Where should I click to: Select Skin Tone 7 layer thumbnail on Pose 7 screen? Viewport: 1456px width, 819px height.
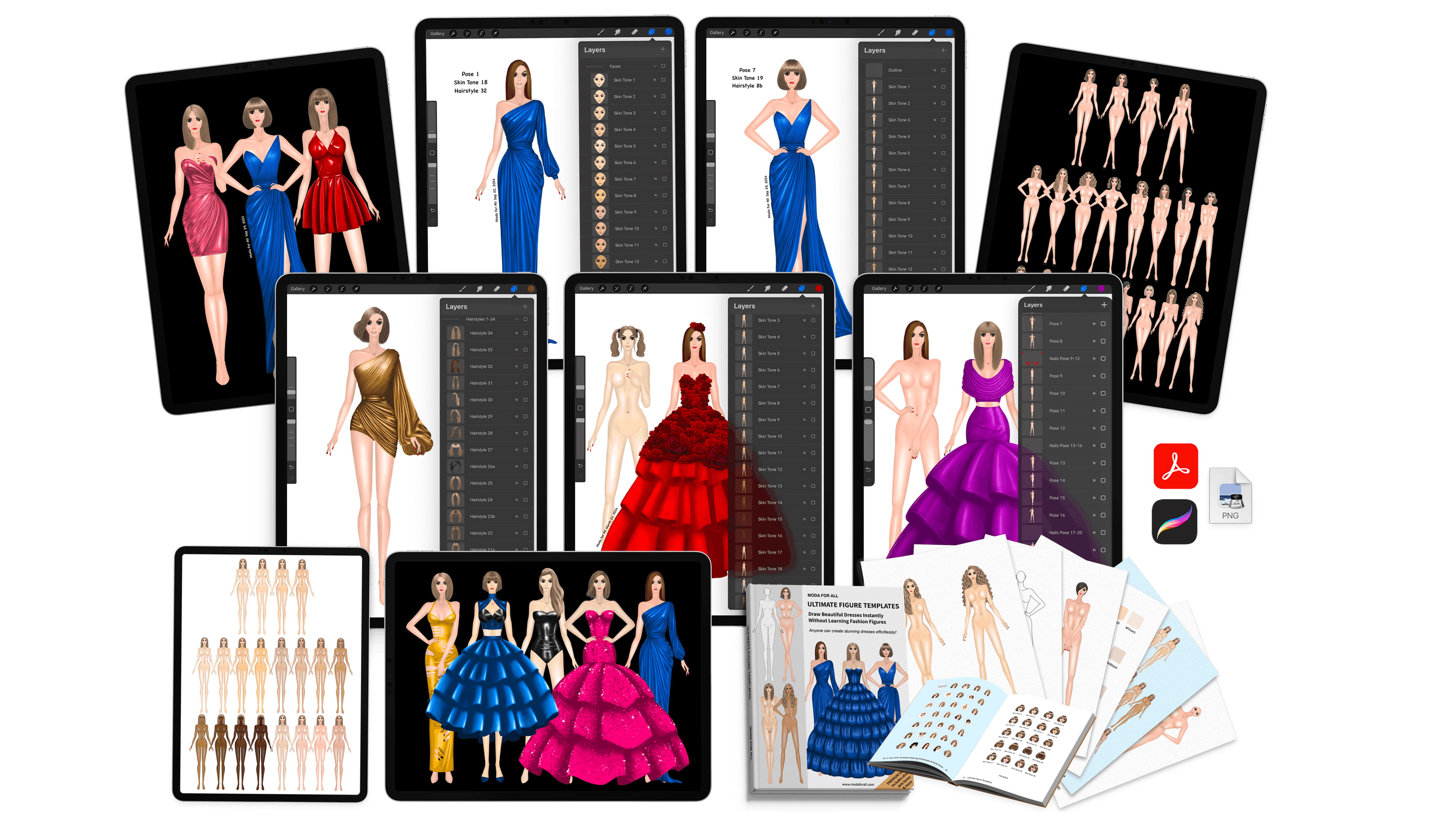[x=874, y=187]
